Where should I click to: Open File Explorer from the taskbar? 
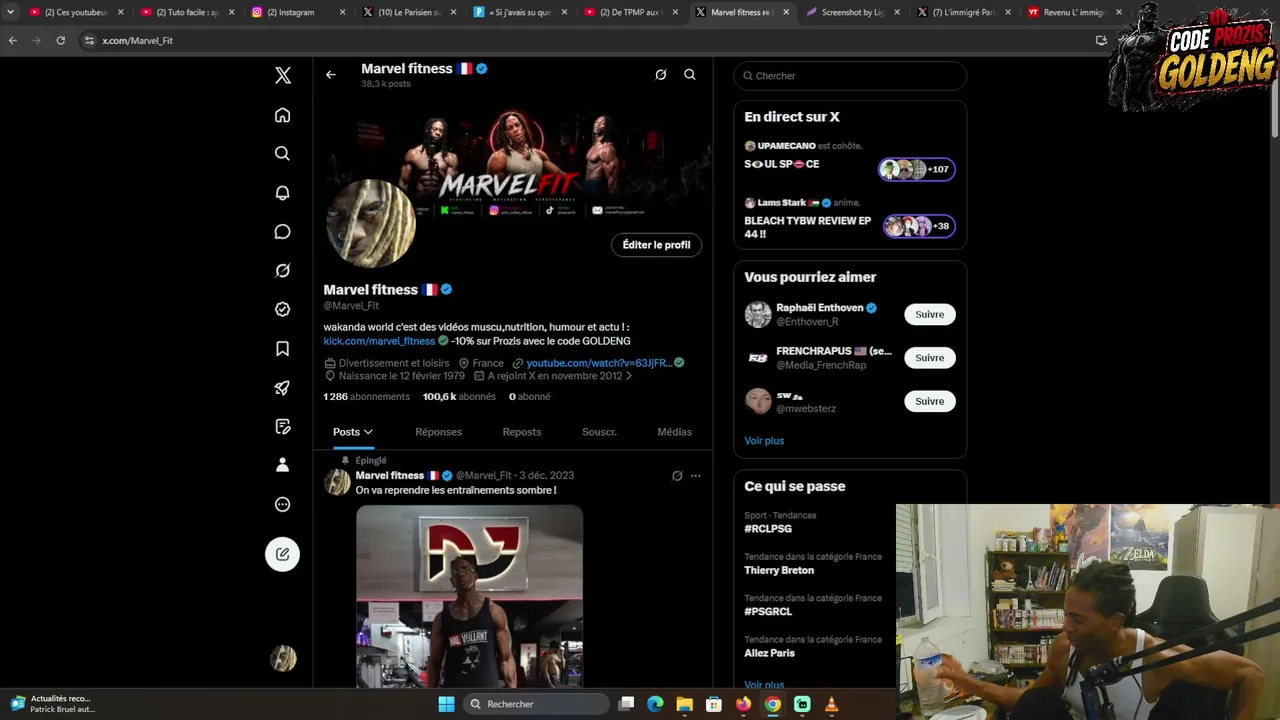(684, 704)
